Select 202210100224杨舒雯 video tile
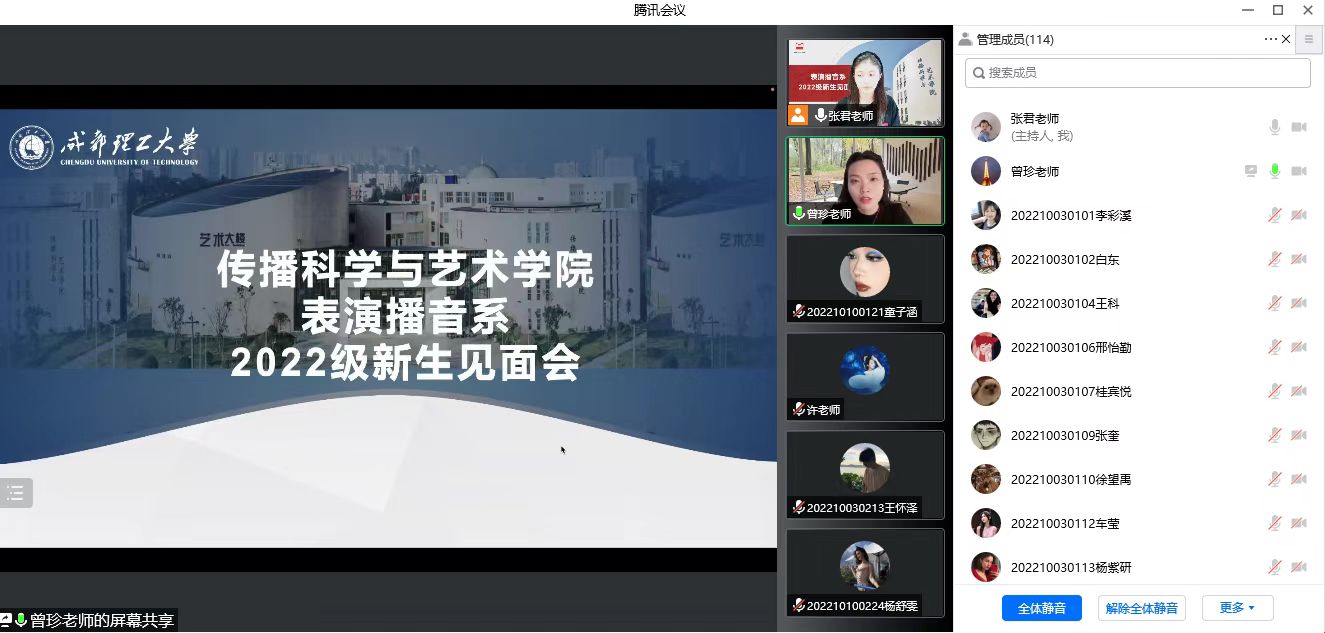Image resolution: width=1325 pixels, height=633 pixels. (x=865, y=573)
